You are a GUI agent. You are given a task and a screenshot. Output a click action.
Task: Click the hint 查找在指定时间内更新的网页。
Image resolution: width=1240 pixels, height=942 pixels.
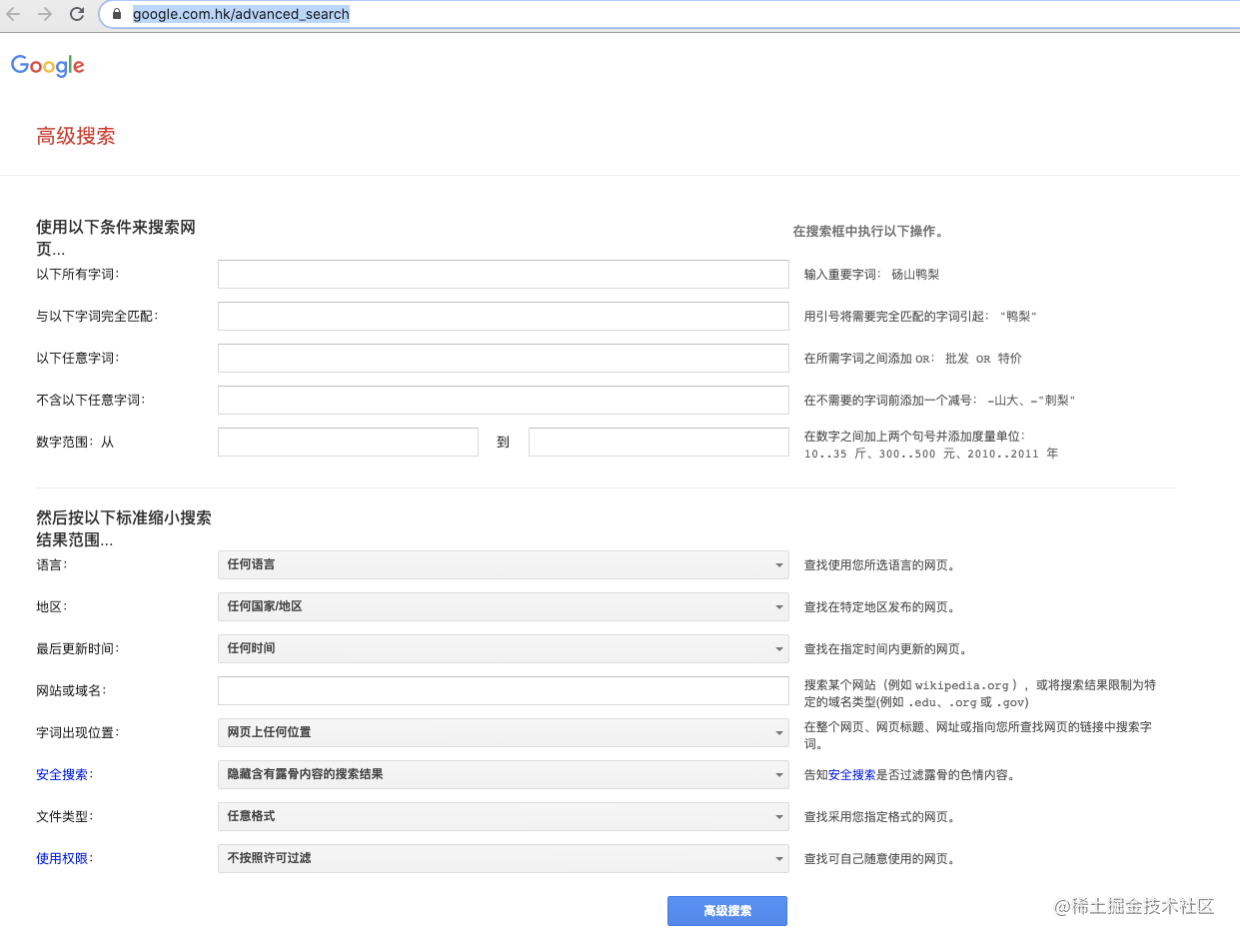click(x=886, y=649)
